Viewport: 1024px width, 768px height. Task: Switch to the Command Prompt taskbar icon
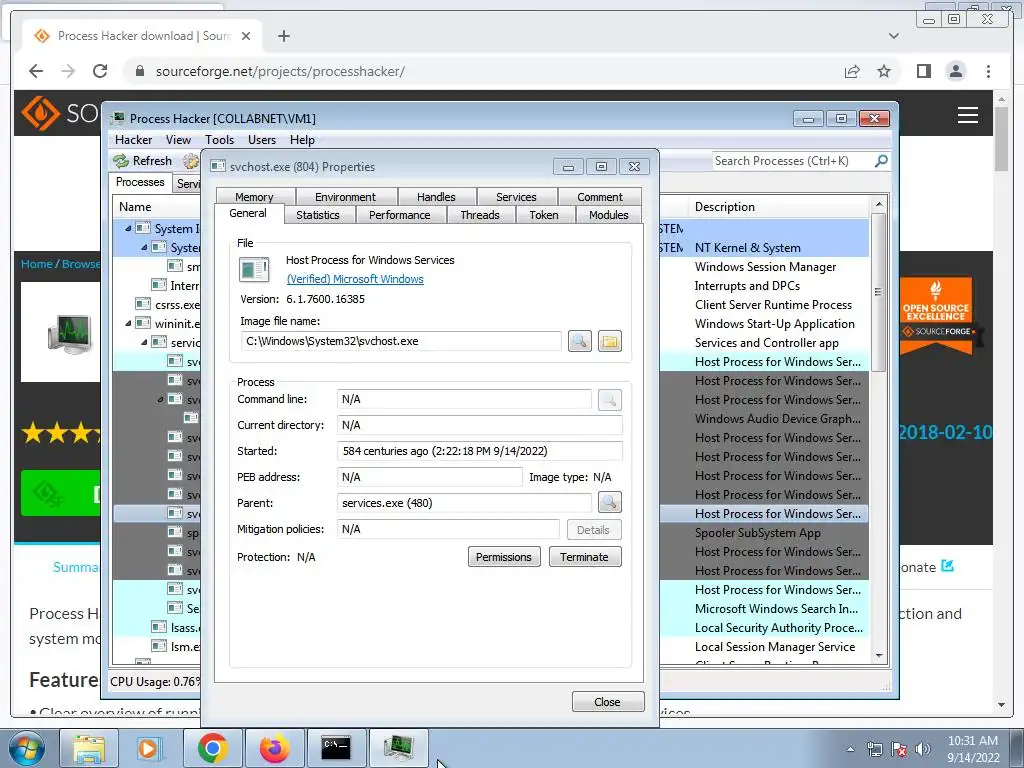[x=336, y=748]
